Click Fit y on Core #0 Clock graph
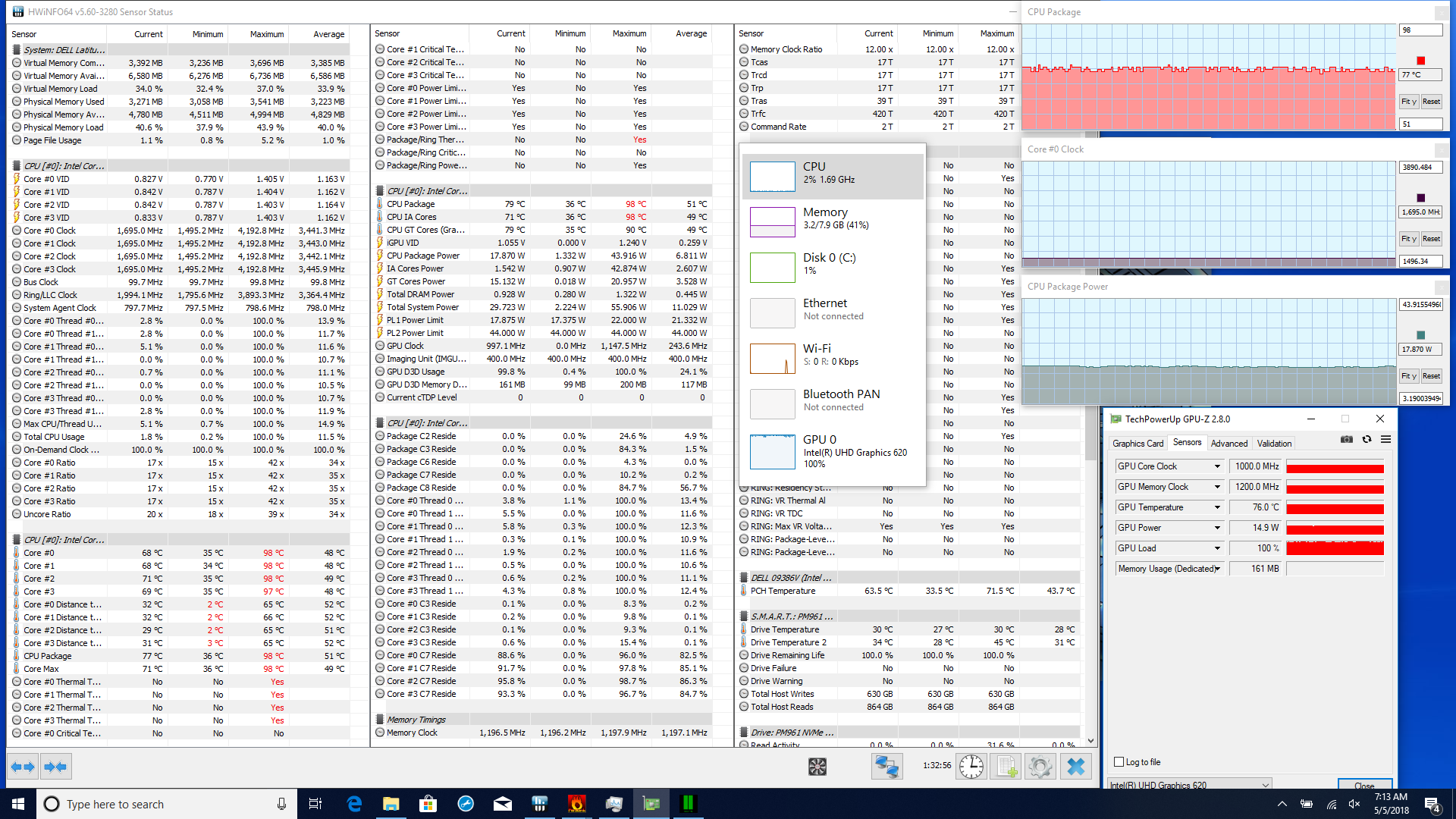1456x819 pixels. 1408,239
